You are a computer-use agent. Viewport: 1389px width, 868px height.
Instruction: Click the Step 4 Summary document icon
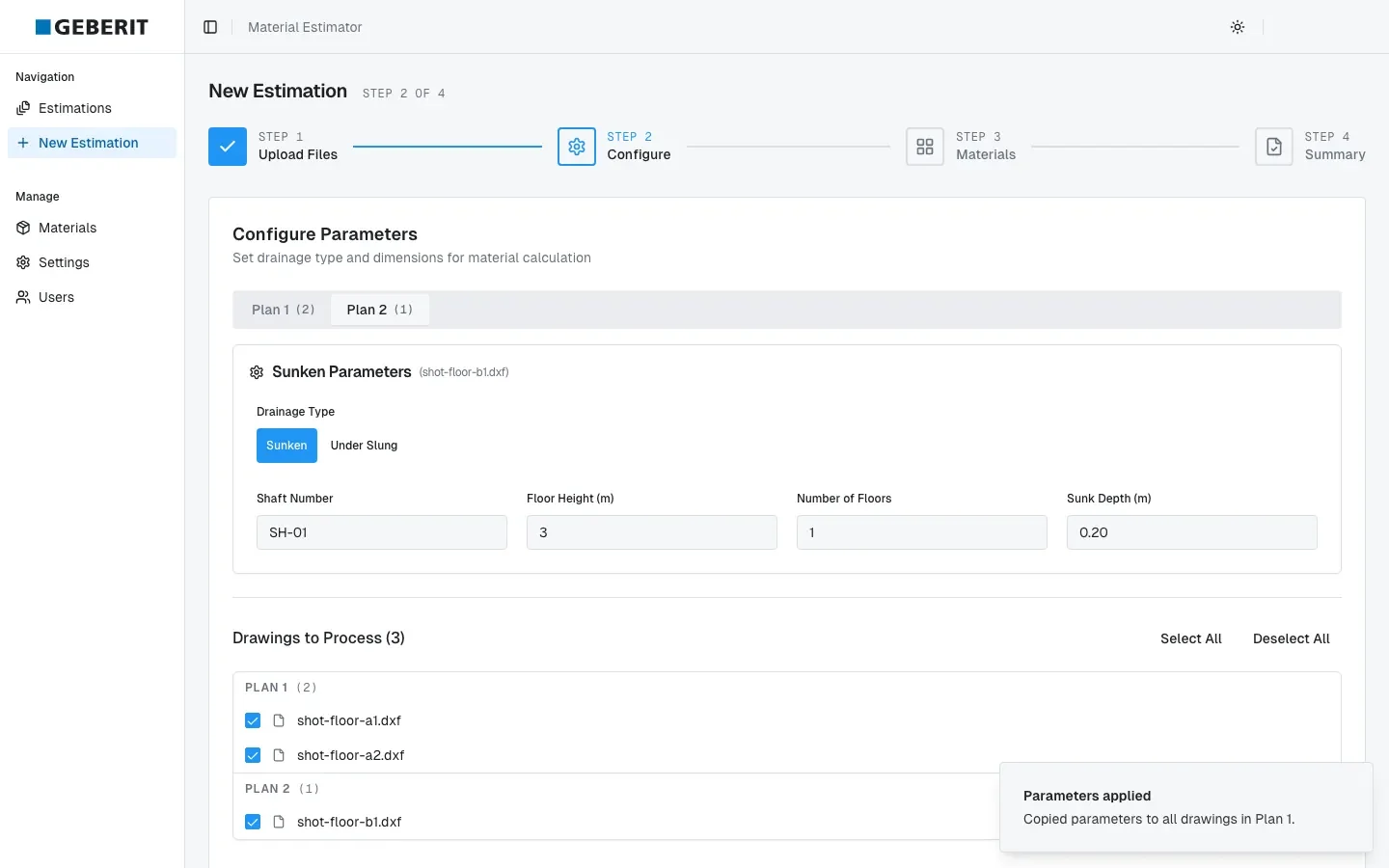click(1274, 147)
